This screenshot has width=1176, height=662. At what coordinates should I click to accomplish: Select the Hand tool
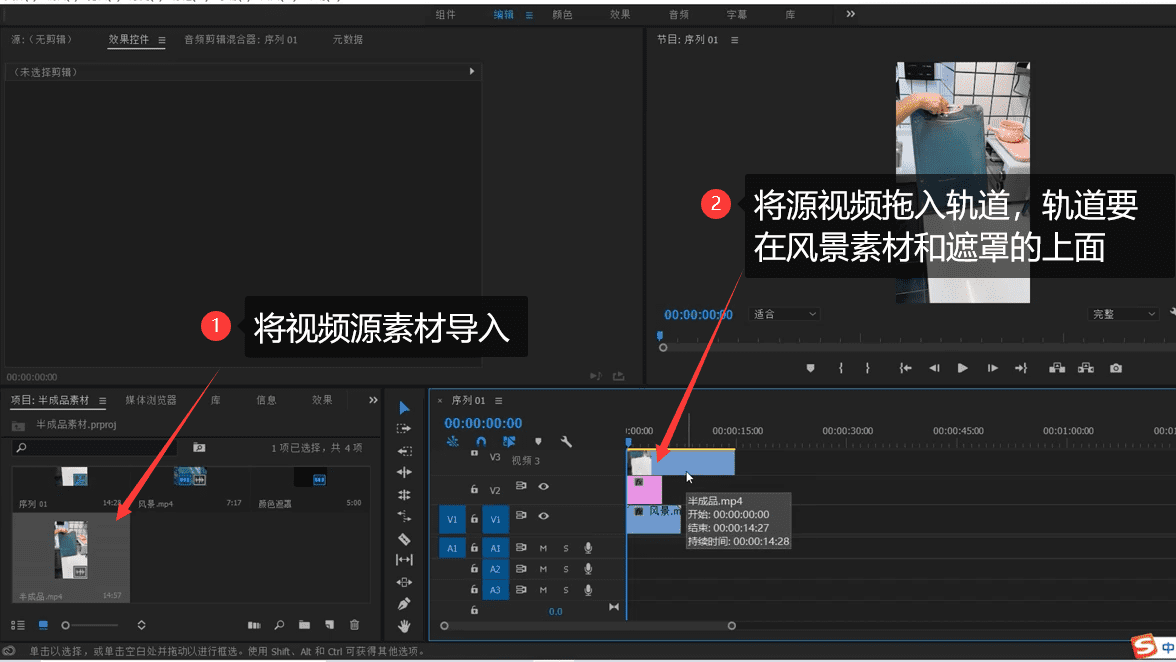point(404,625)
